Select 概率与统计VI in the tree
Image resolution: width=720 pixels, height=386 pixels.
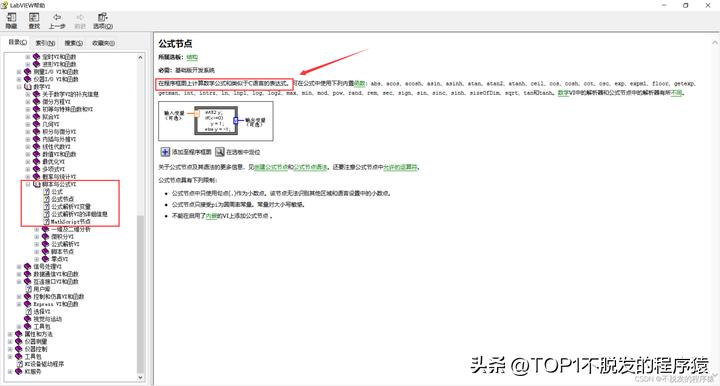(59, 177)
